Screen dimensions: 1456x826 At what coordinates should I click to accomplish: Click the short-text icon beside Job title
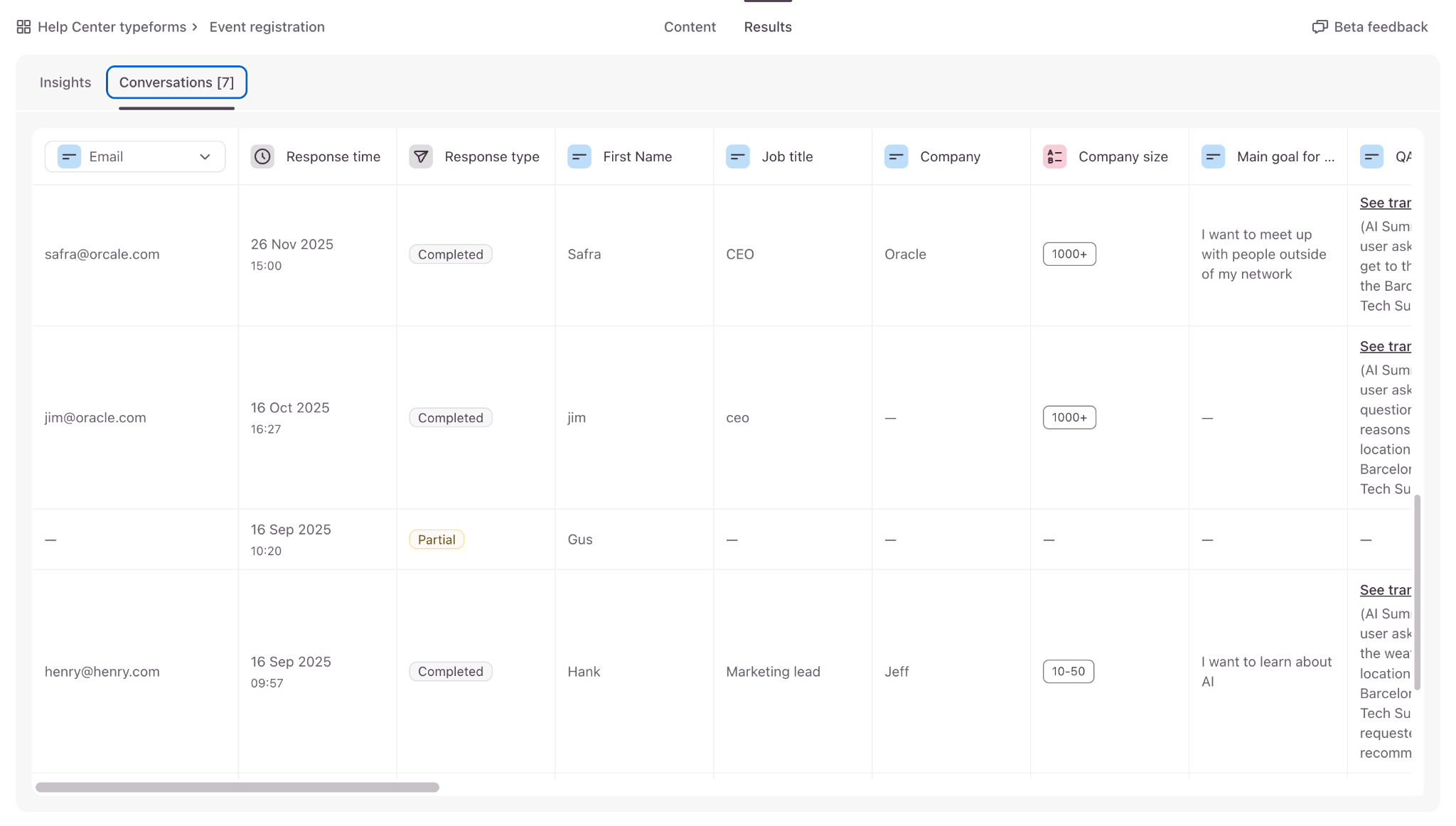click(738, 156)
